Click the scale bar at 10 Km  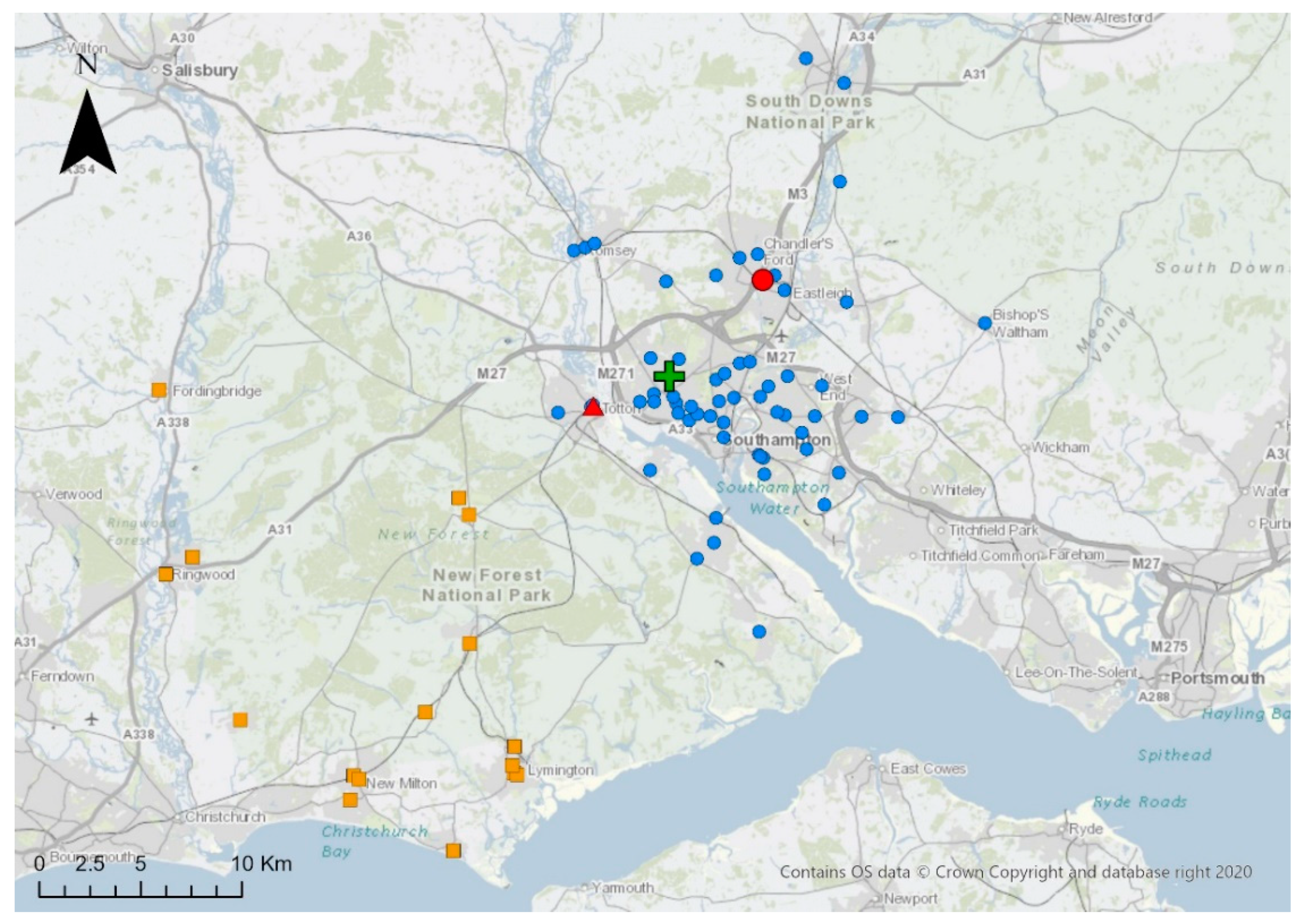[261, 864]
